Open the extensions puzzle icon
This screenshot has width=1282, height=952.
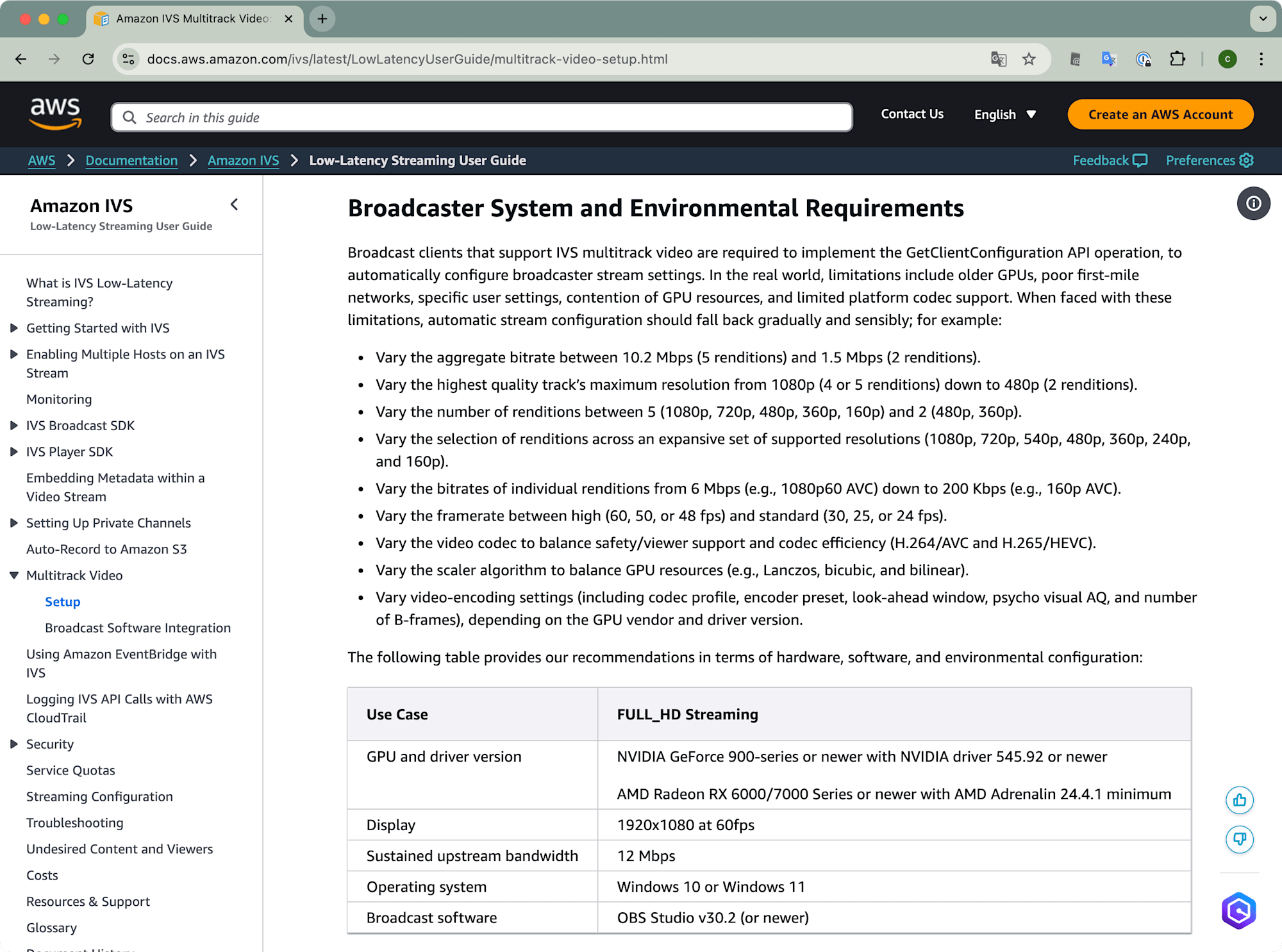click(x=1178, y=59)
